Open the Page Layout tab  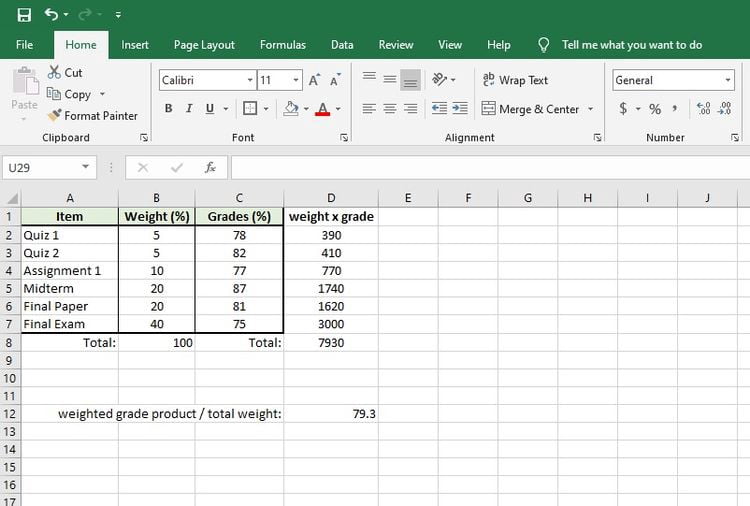click(x=204, y=45)
